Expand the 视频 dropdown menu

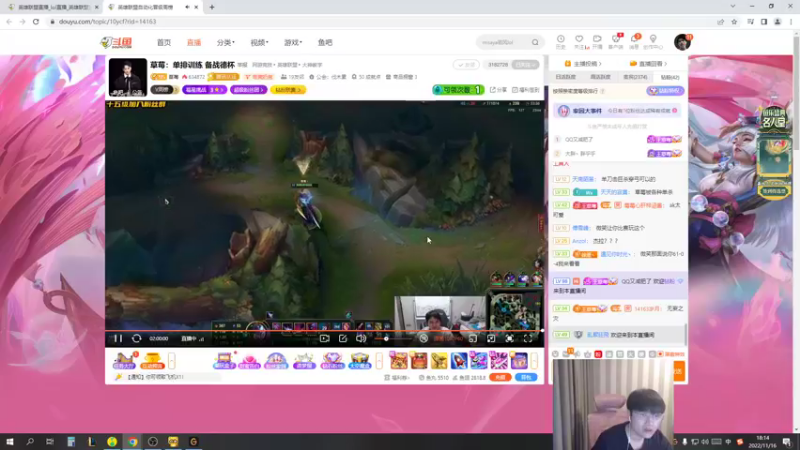point(259,42)
